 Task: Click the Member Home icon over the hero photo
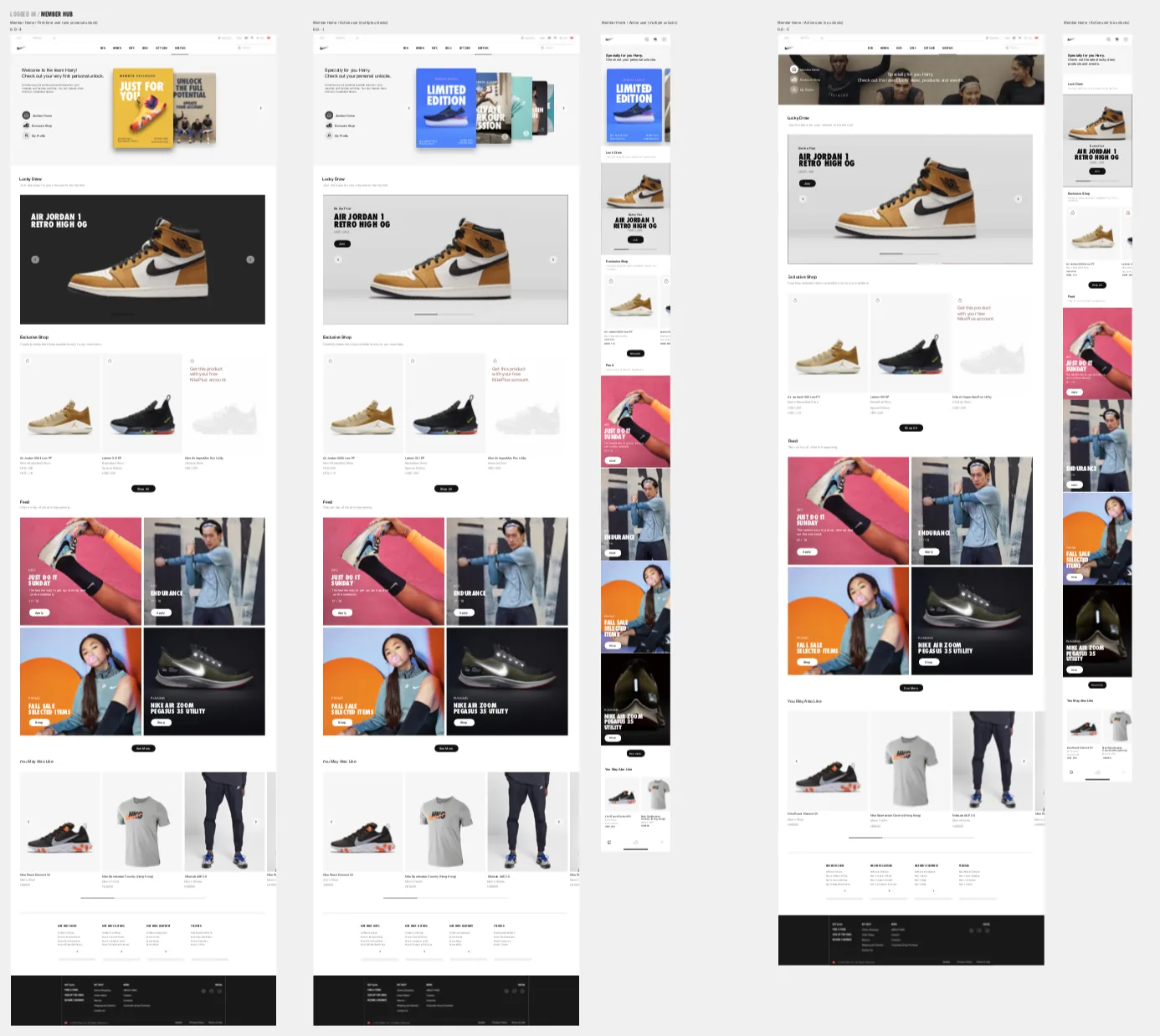click(793, 69)
